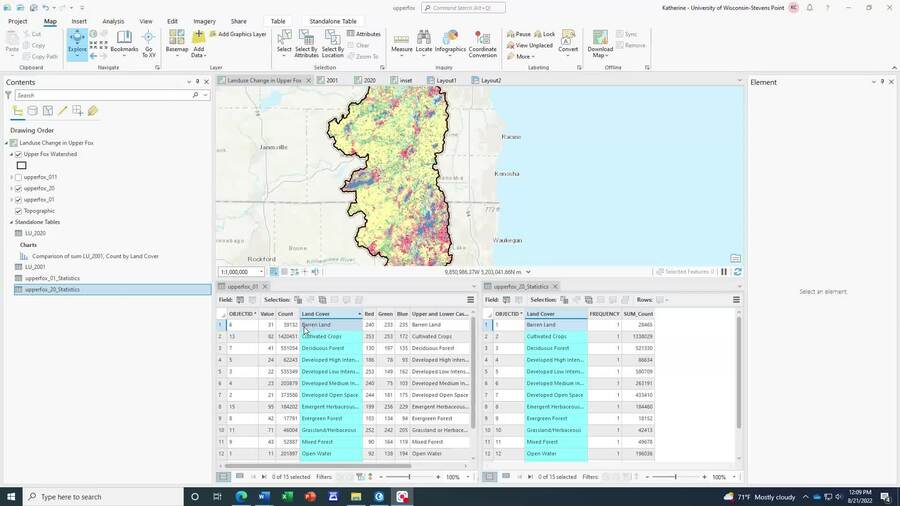Toggle Upper Fox Watershed layer visibility
The height and width of the screenshot is (506, 900).
click(18, 154)
